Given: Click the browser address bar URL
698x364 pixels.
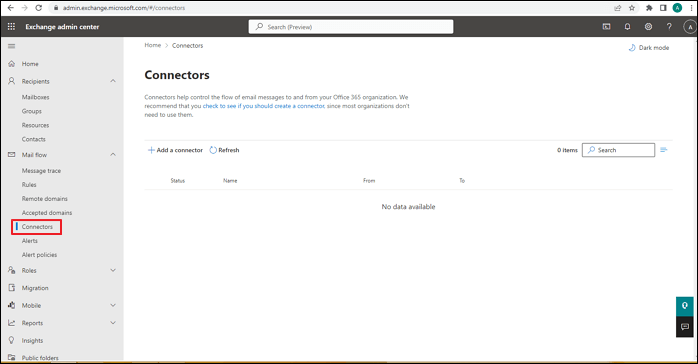Looking at the screenshot, I should (x=124, y=8).
